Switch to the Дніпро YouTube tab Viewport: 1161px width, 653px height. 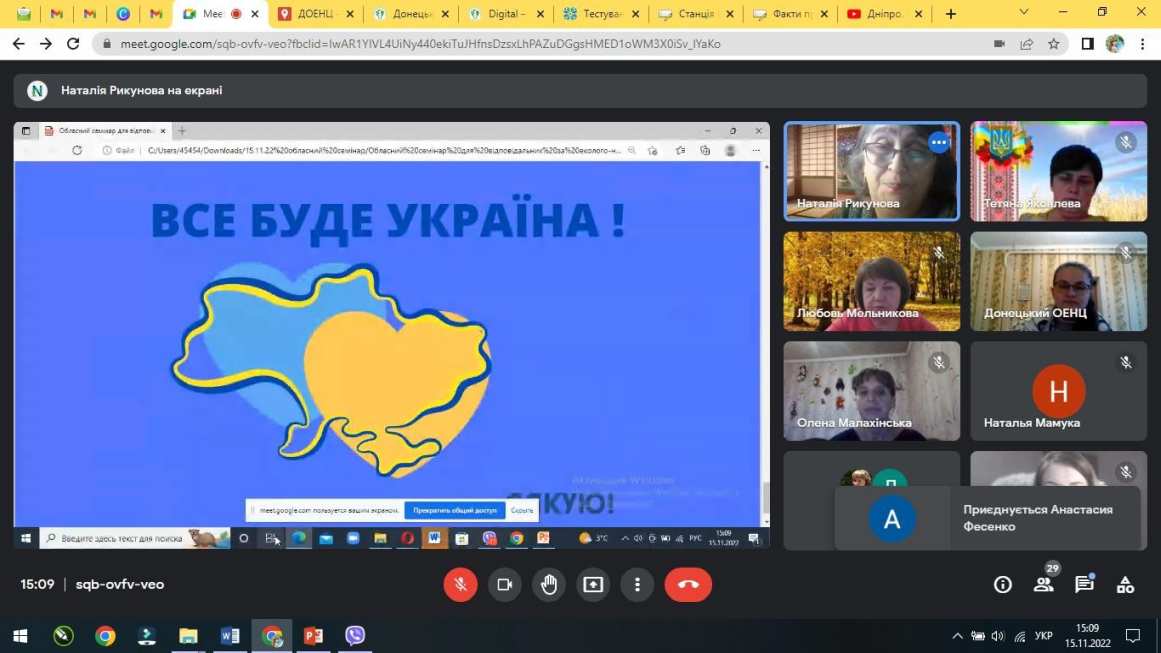(884, 14)
